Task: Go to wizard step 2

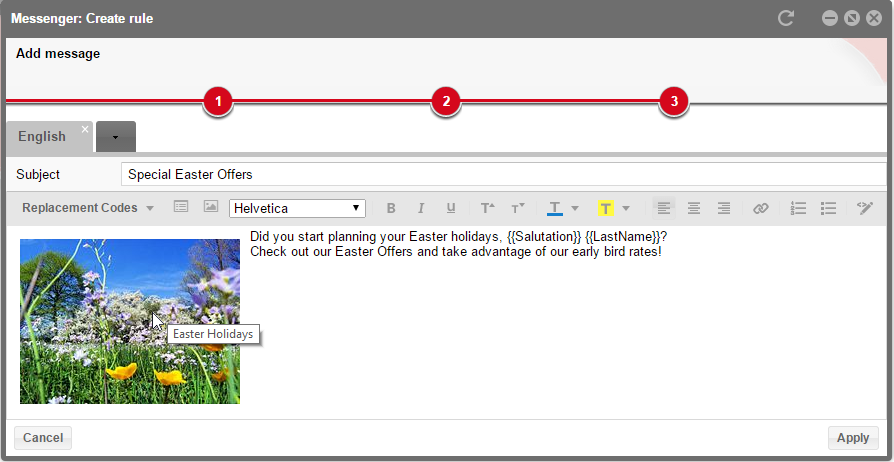Action: coord(445,101)
